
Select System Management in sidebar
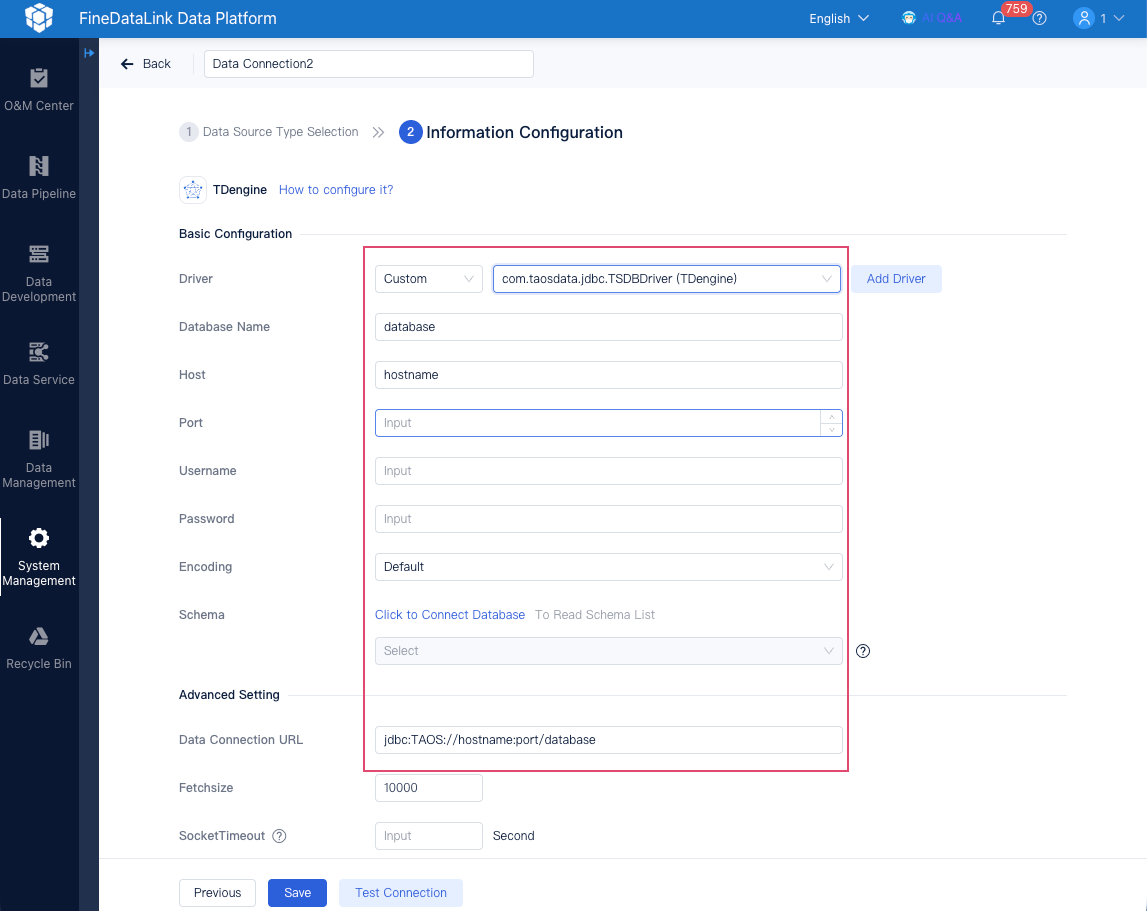coord(39,558)
